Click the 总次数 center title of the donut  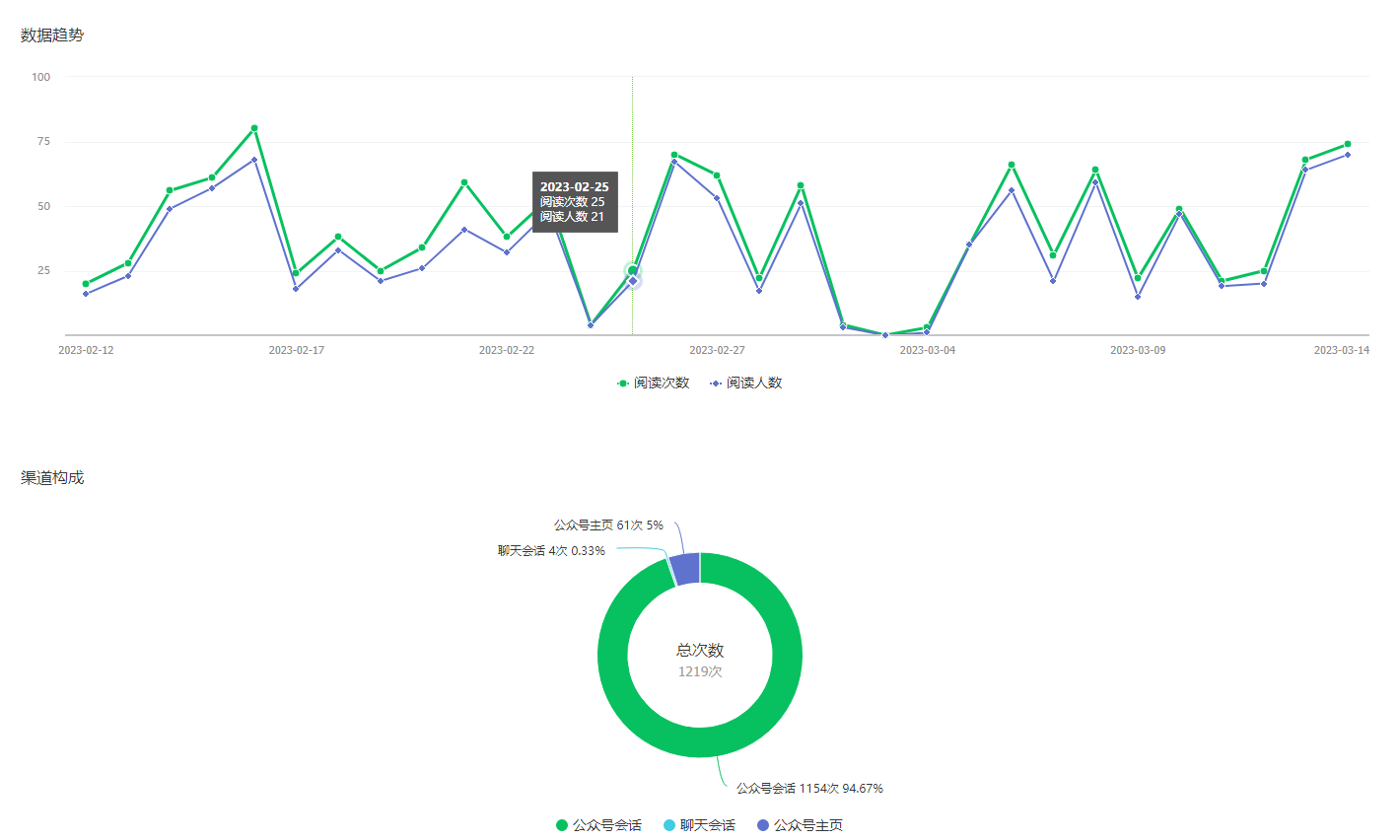point(700,651)
